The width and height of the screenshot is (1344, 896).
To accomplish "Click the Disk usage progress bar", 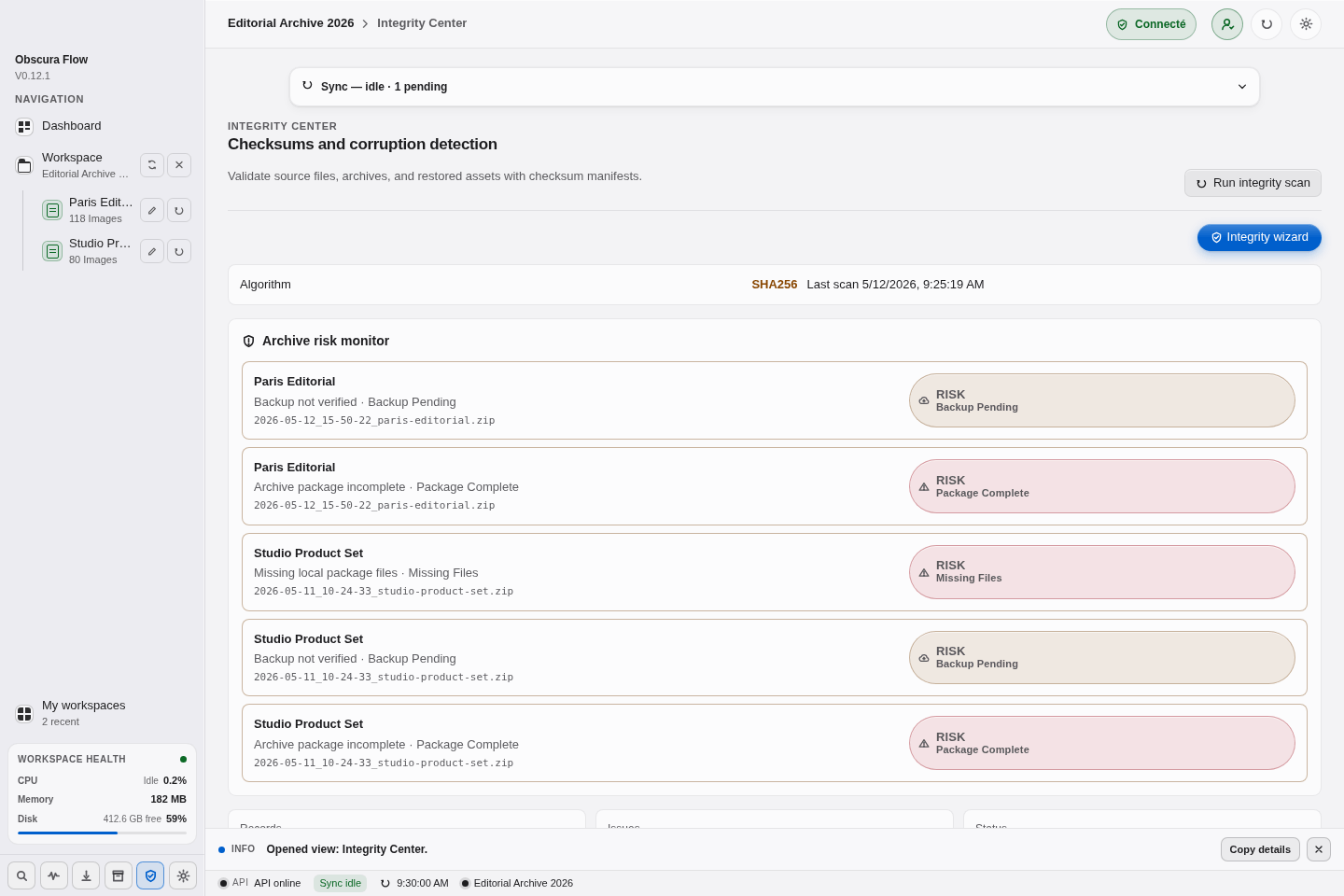I will (x=102, y=833).
